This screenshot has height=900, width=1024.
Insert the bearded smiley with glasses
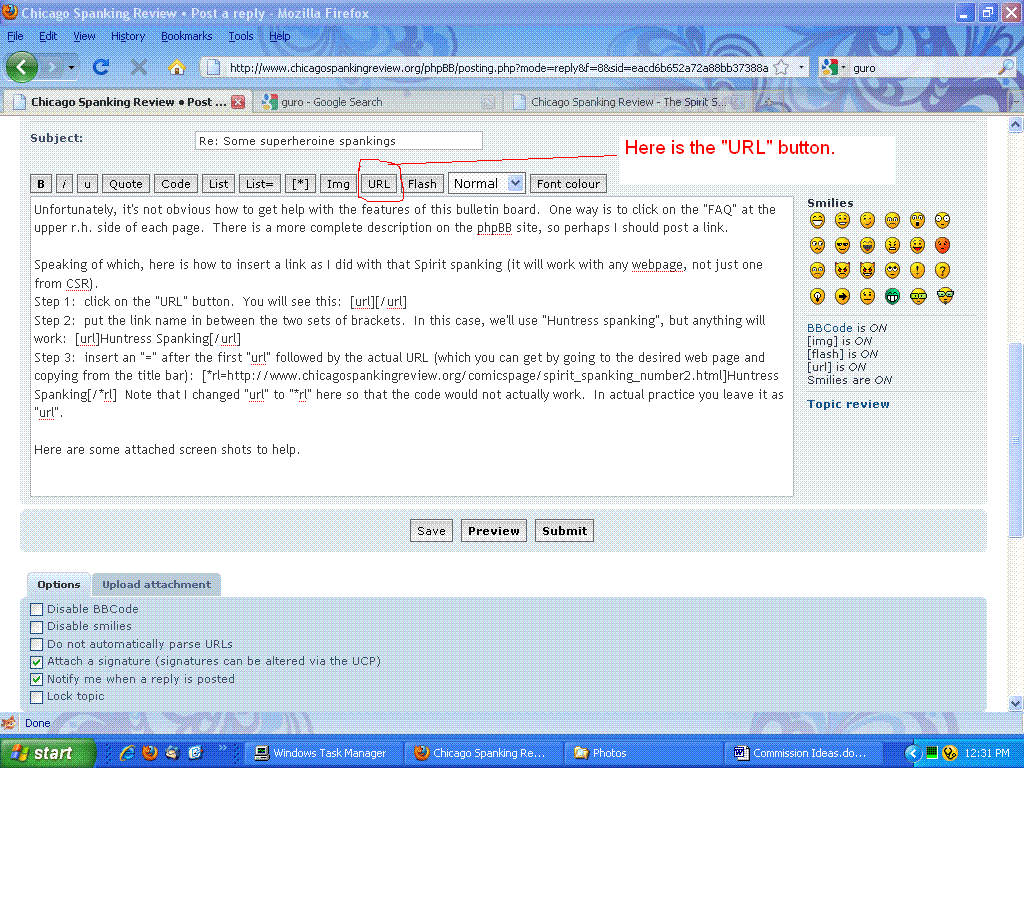tap(945, 297)
